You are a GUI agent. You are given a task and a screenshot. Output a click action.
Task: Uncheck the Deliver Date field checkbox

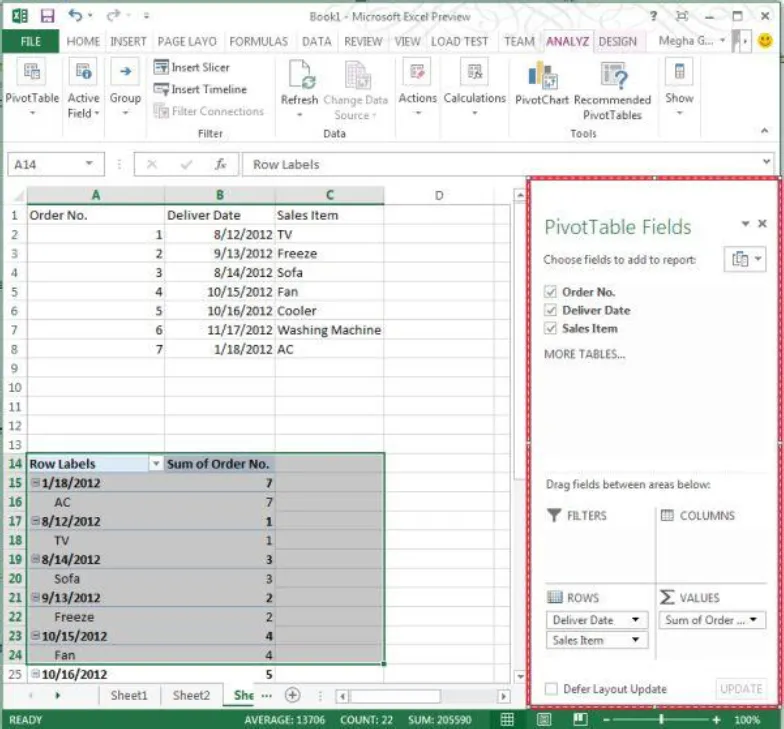point(550,310)
